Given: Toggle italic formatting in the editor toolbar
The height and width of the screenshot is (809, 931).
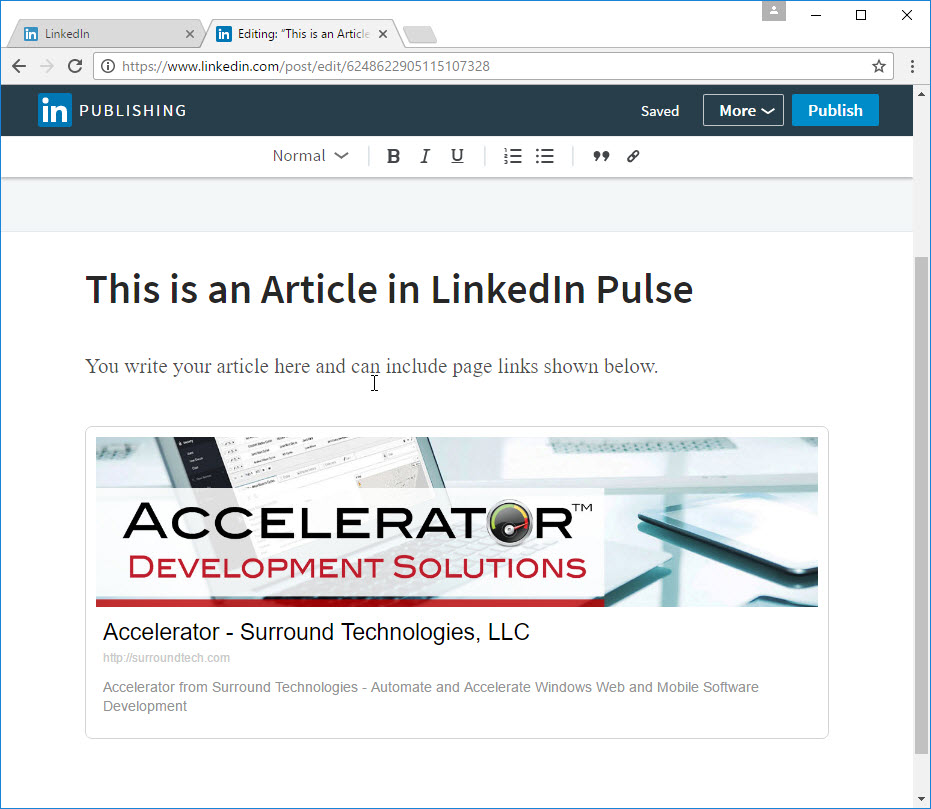Looking at the screenshot, I should pos(425,156).
